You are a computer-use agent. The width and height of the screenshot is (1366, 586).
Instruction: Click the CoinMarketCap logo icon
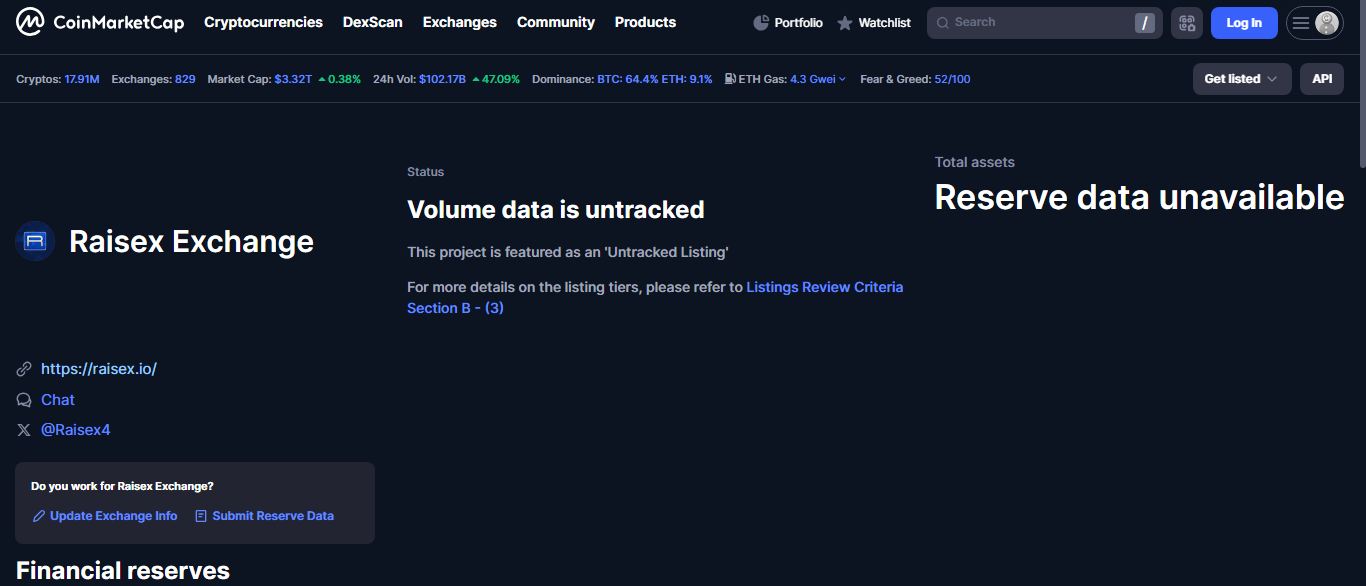tap(31, 22)
